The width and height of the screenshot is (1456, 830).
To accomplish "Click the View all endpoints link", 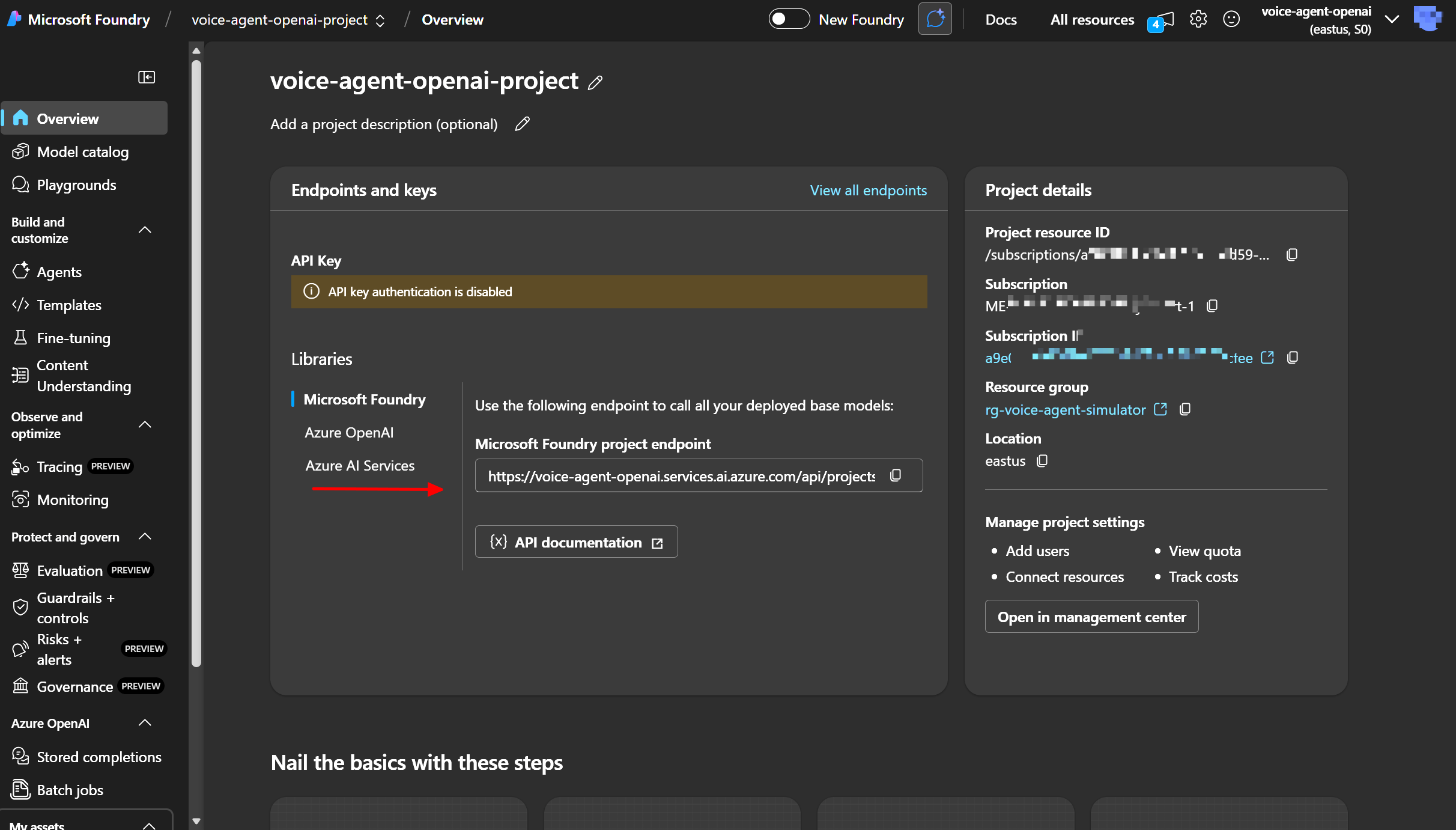I will [x=868, y=190].
